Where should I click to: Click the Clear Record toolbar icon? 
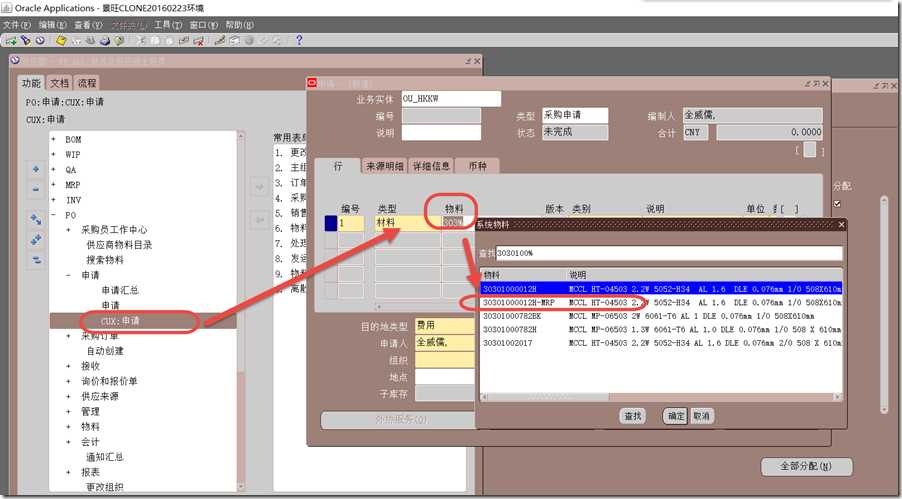(x=184, y=40)
